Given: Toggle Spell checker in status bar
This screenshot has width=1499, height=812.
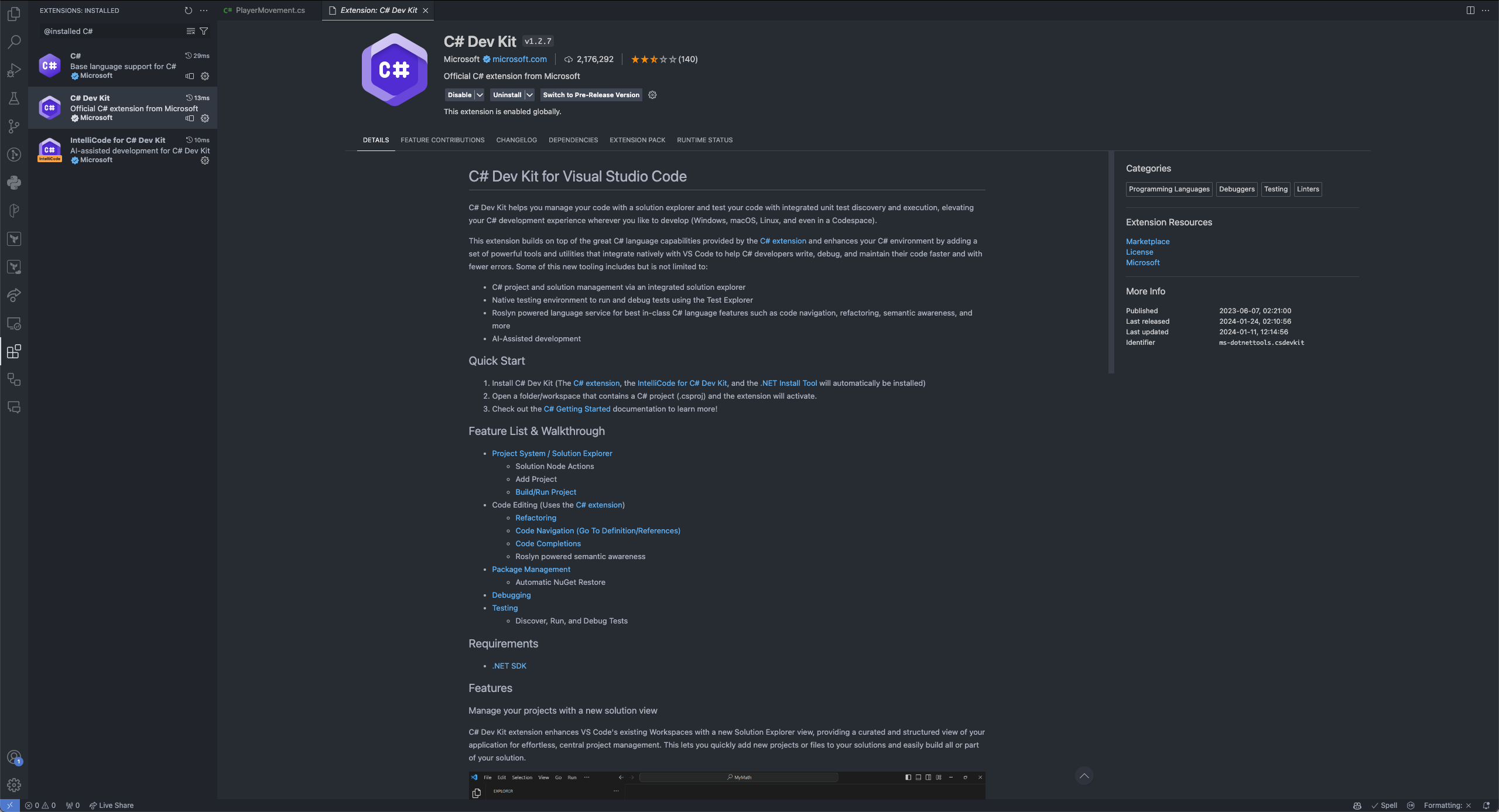Looking at the screenshot, I should click(x=1384, y=806).
